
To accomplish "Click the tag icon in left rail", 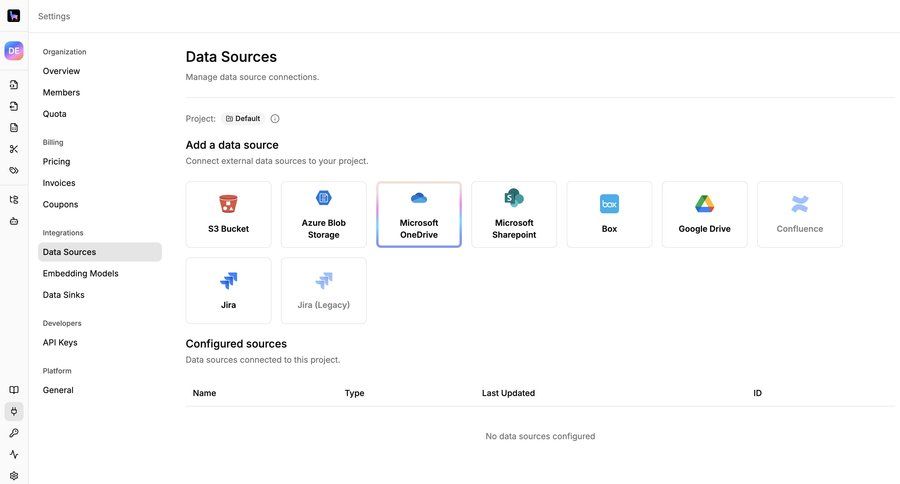I will click(14, 170).
